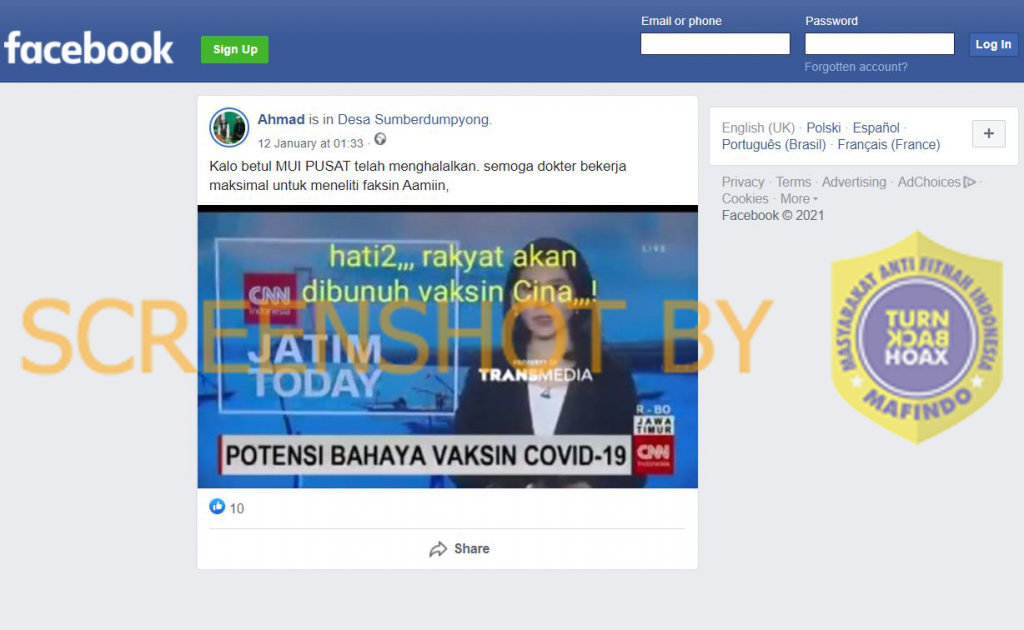
Task: Click the globe public-audience icon
Action: click(x=380, y=140)
